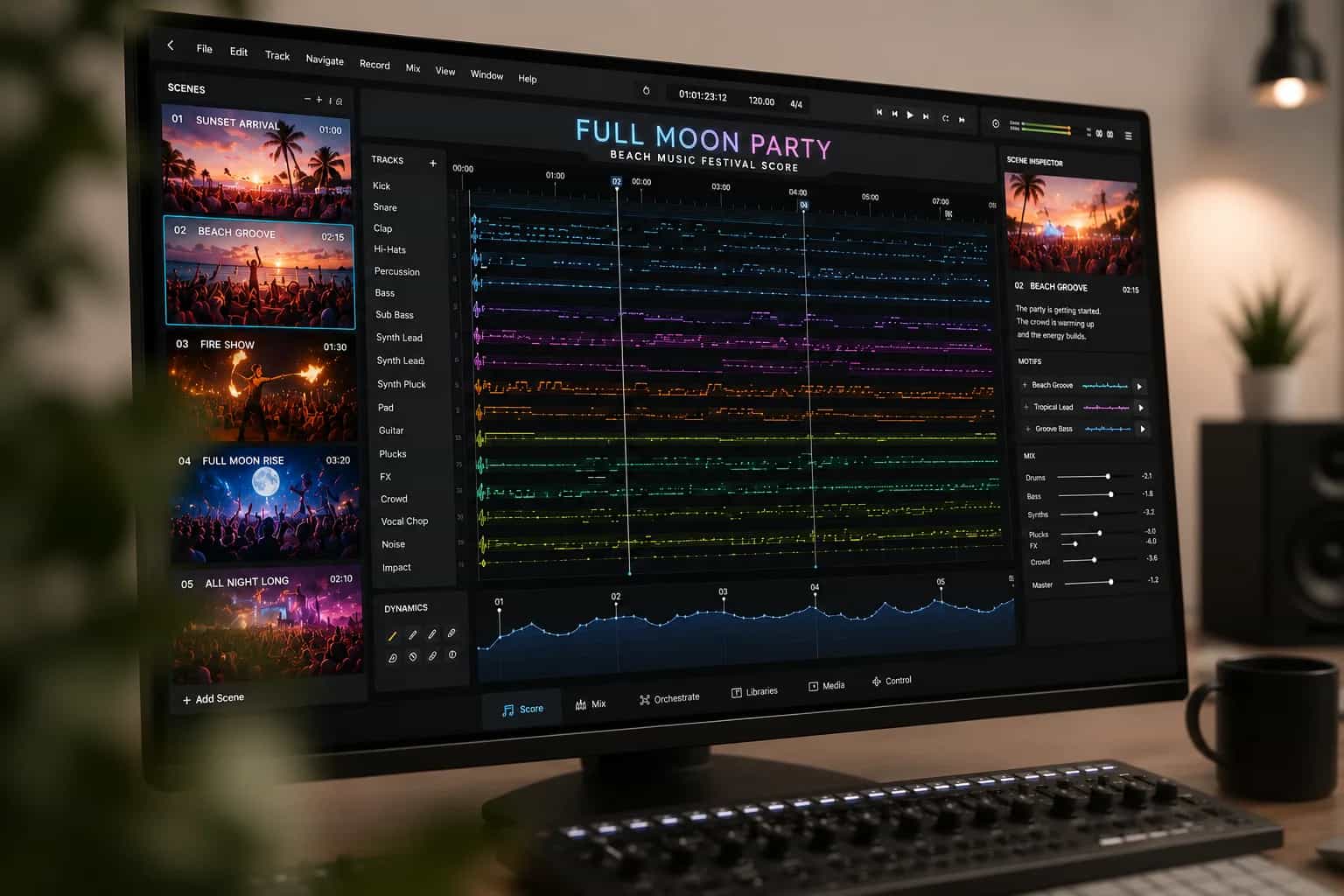This screenshot has width=1344, height=896.
Task: Click the hamburger menu icon at top right
Action: point(1129,136)
